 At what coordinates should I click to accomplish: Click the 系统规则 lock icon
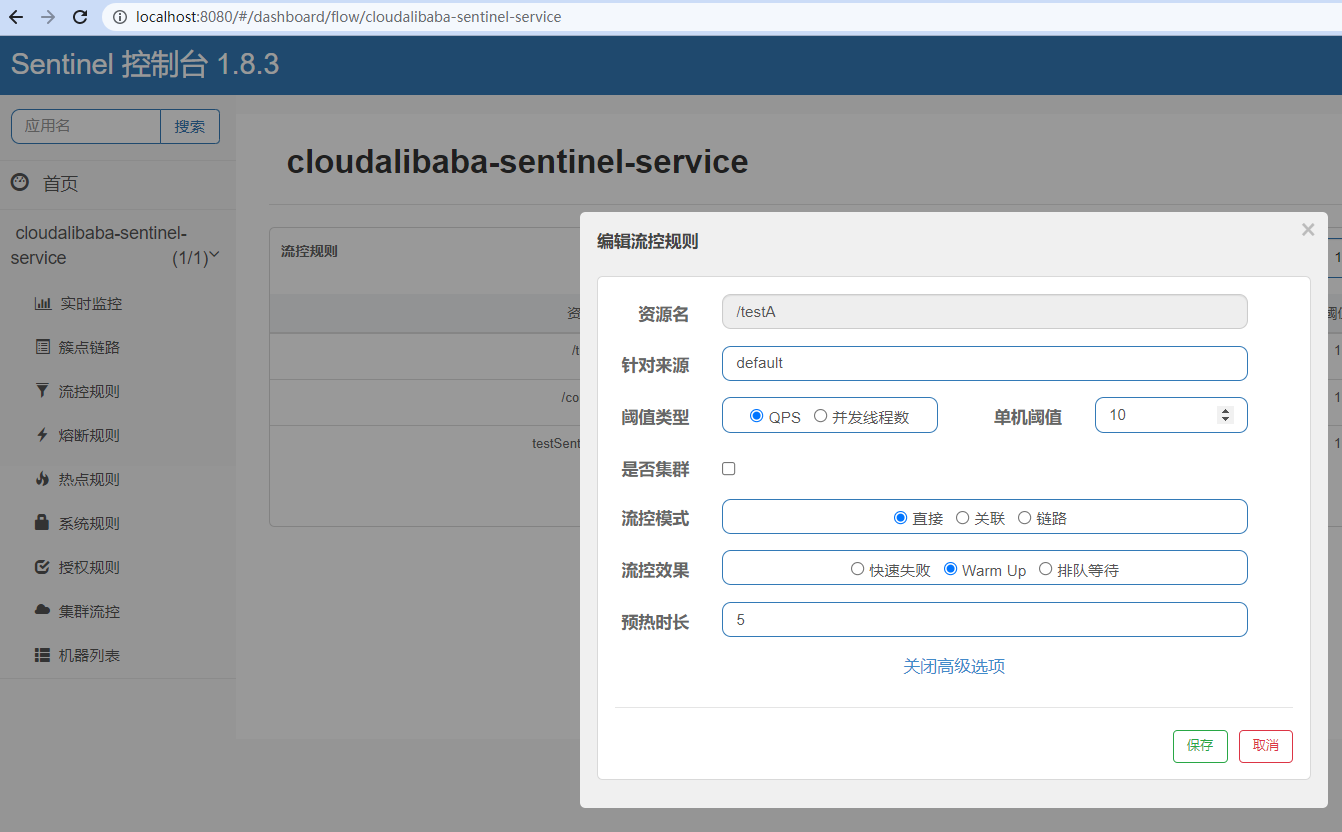42,522
